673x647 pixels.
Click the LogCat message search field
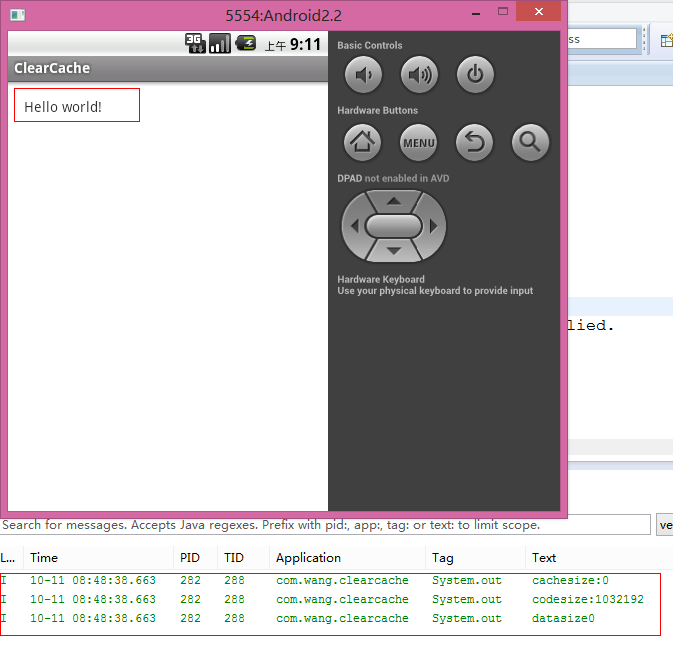[325, 525]
